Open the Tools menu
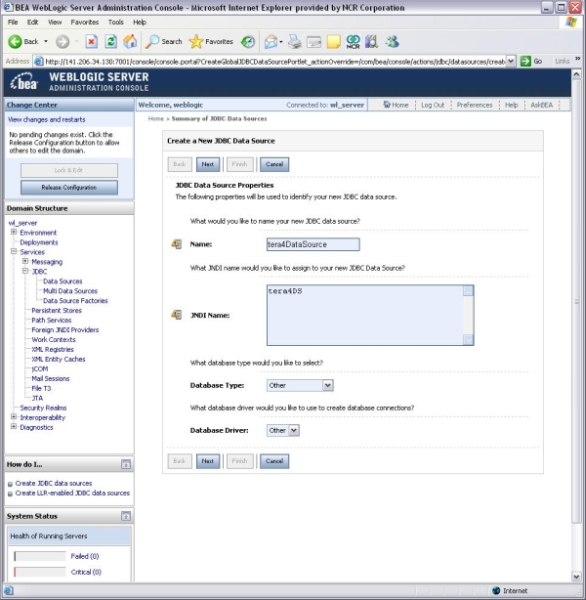The height and width of the screenshot is (600, 586). click(116, 22)
